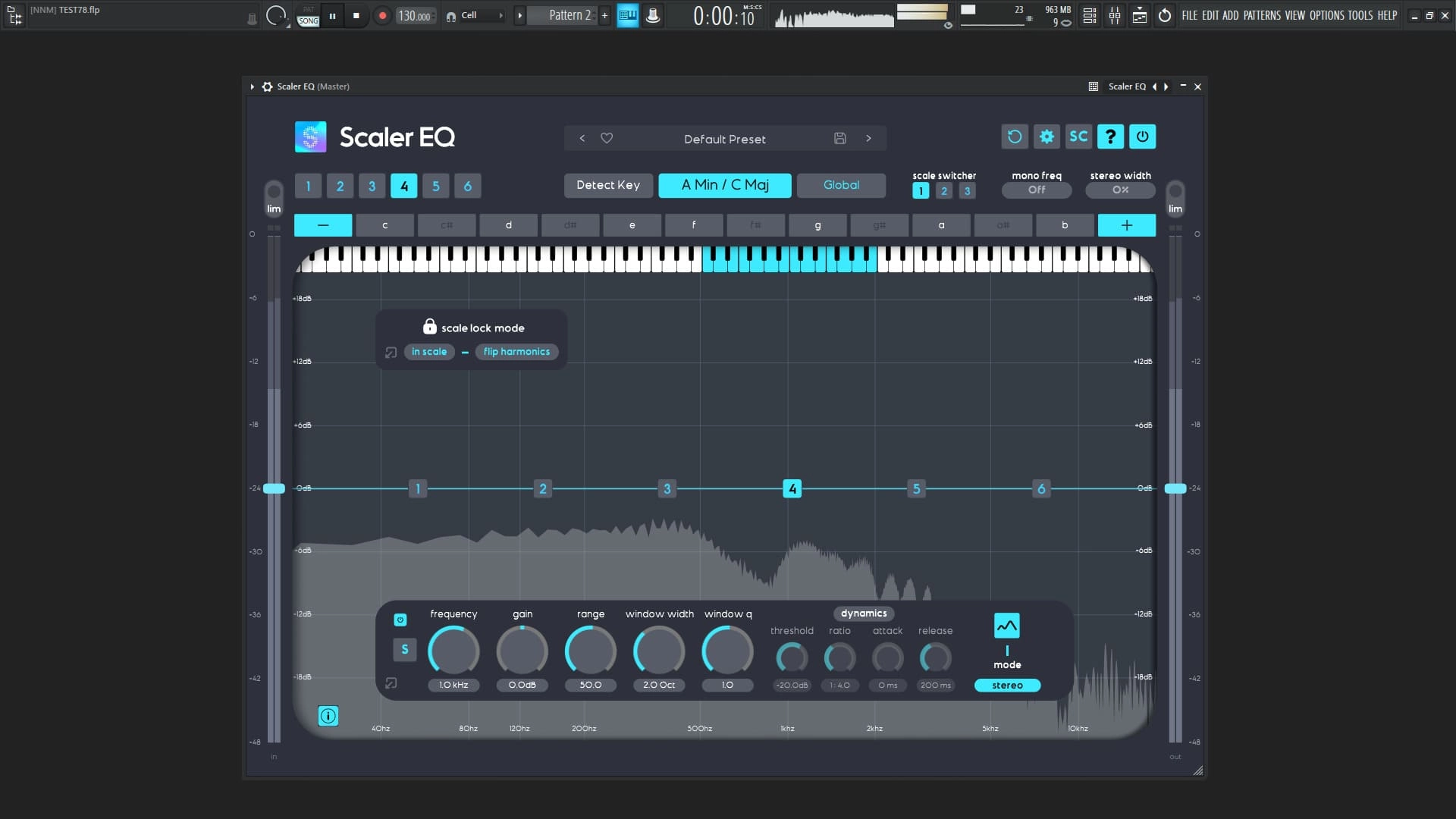Click the info icon in EQ graph
Viewport: 1456px width, 819px height.
pos(328,716)
